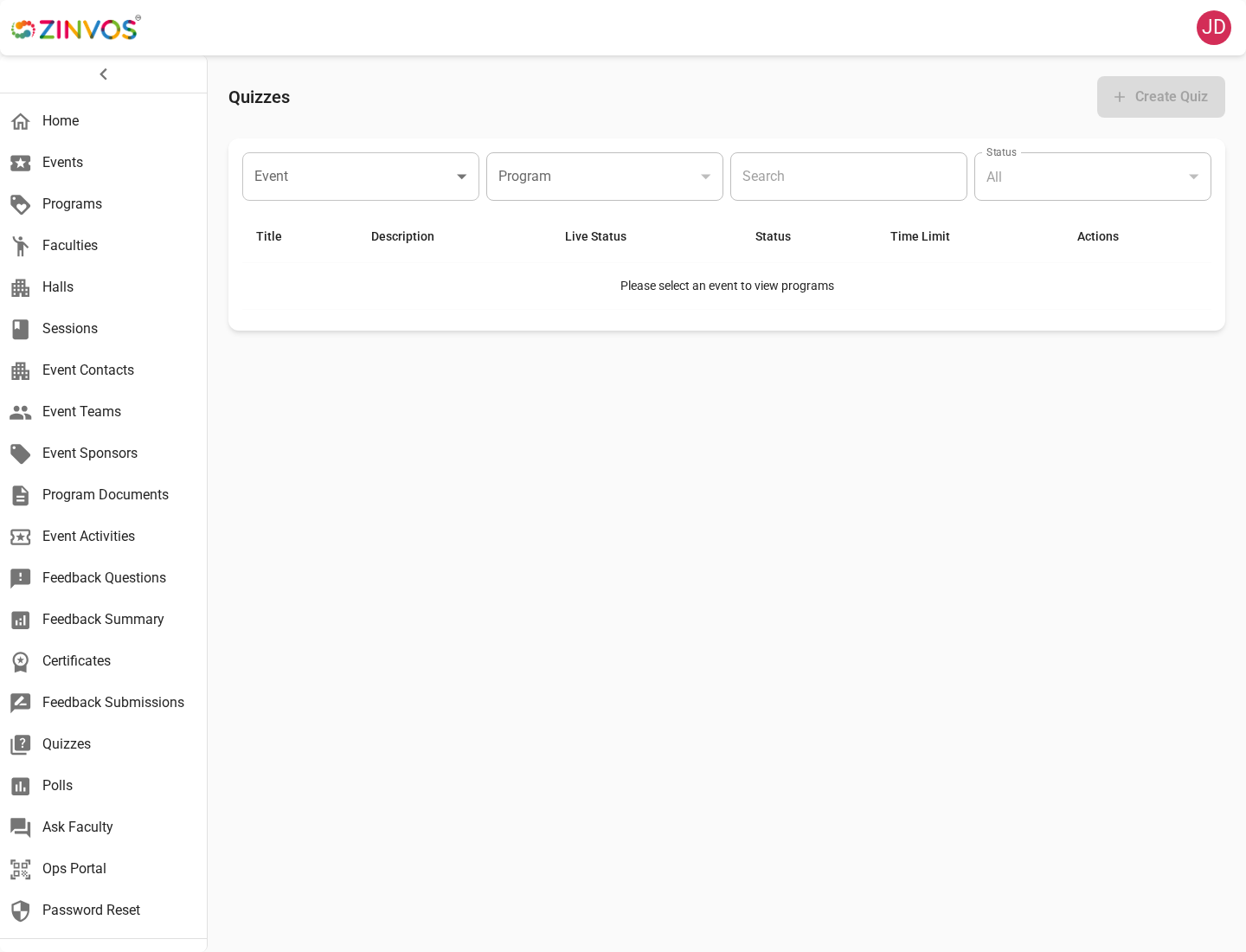Open the Status filter dropdown
This screenshot has height=952, width=1246.
click(x=1093, y=177)
